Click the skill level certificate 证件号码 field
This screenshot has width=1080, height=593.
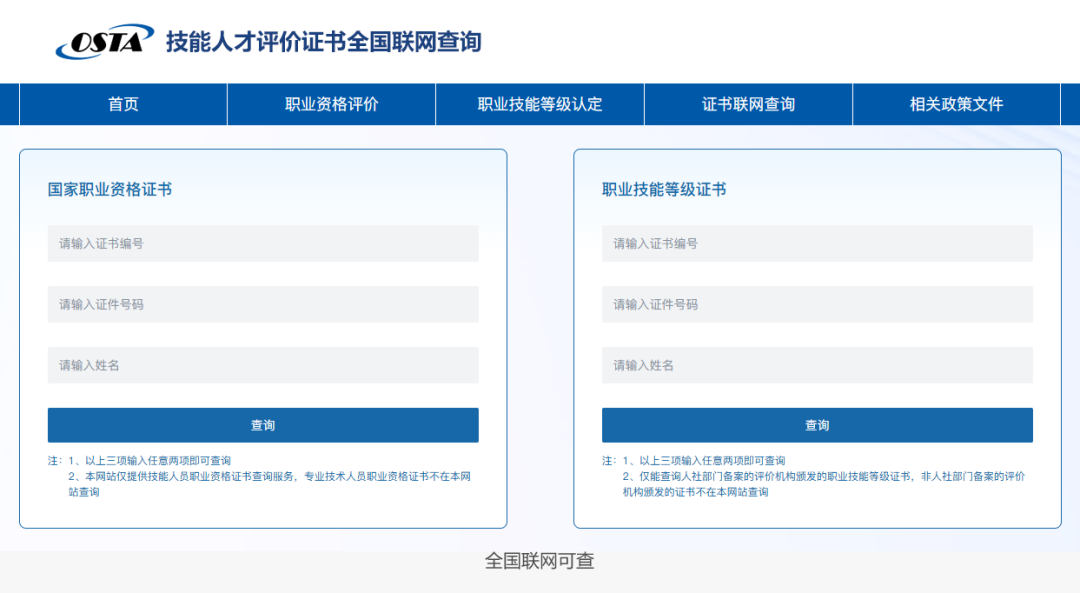(x=817, y=304)
